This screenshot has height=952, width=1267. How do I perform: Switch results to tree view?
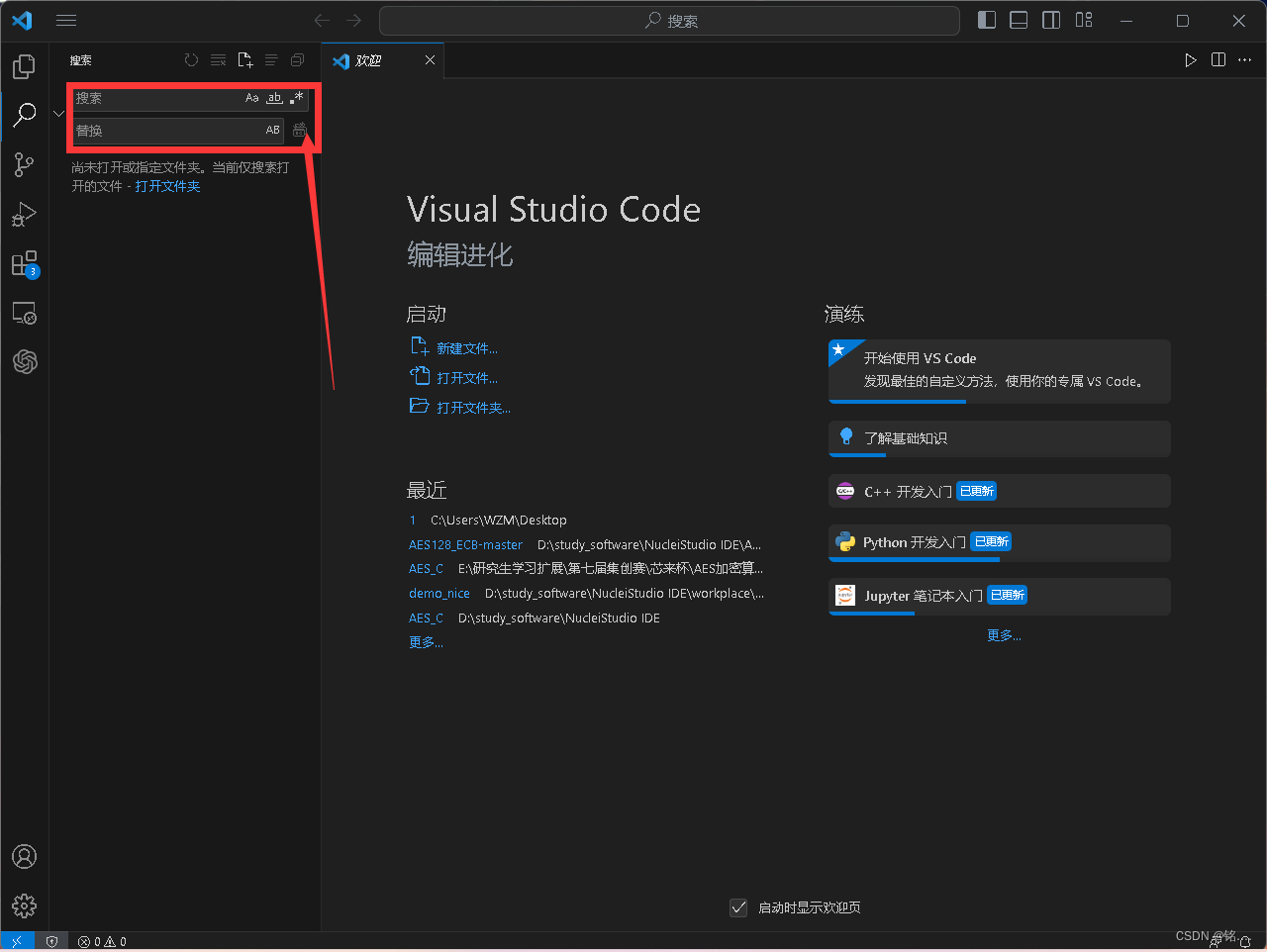pyautogui.click(x=271, y=60)
